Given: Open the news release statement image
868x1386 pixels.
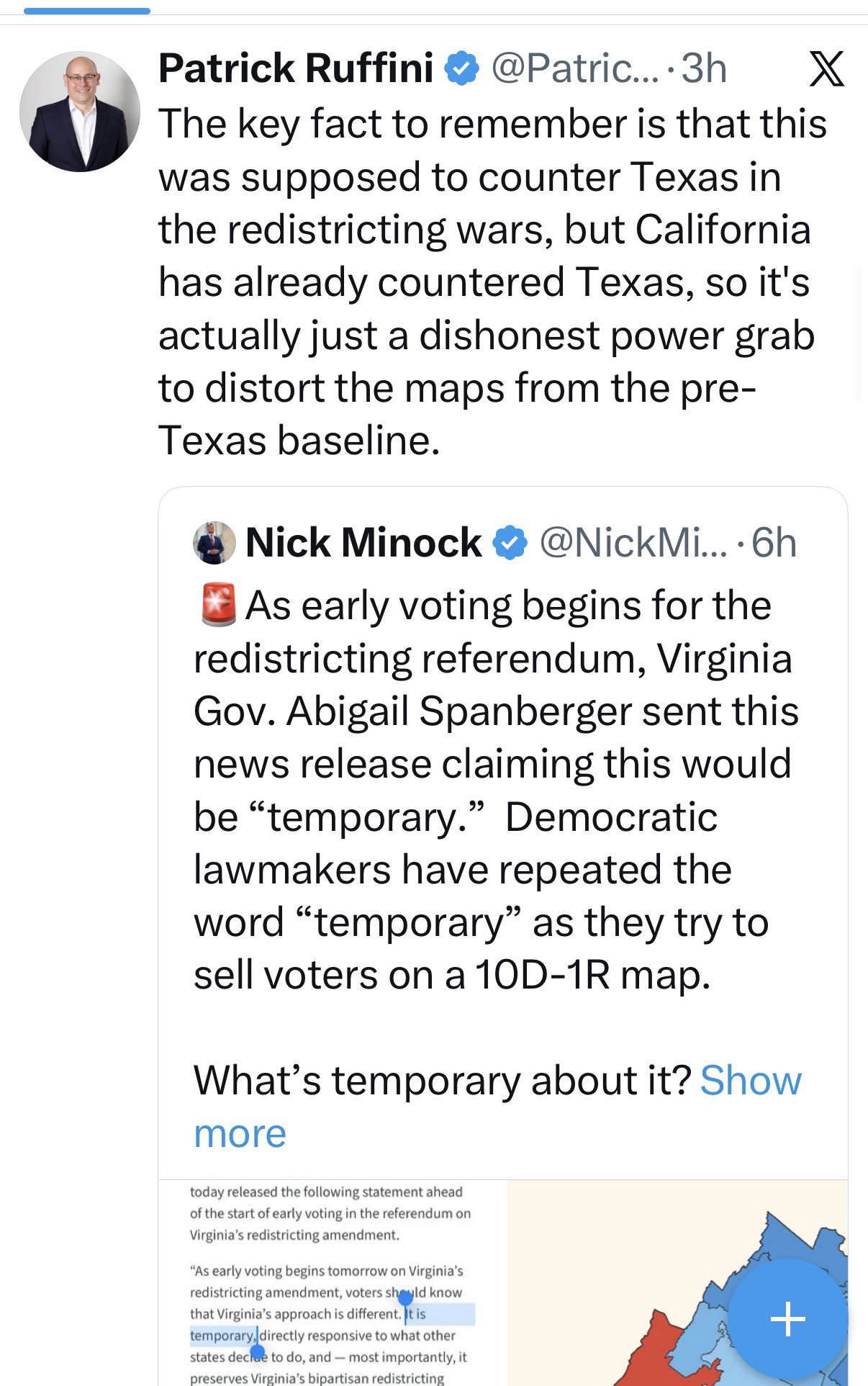Looking at the screenshot, I should (x=333, y=1282).
